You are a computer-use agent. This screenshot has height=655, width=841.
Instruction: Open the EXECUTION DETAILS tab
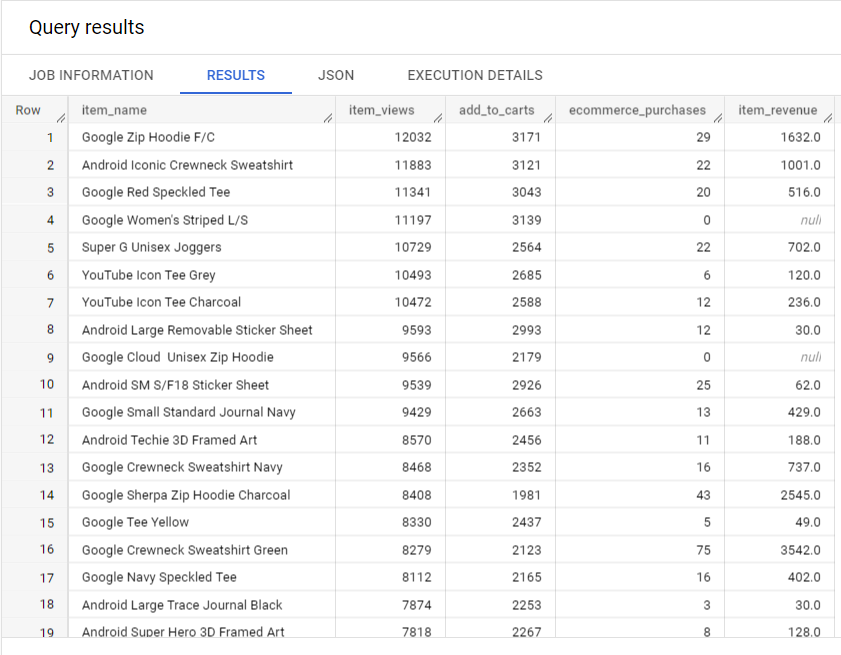click(475, 75)
